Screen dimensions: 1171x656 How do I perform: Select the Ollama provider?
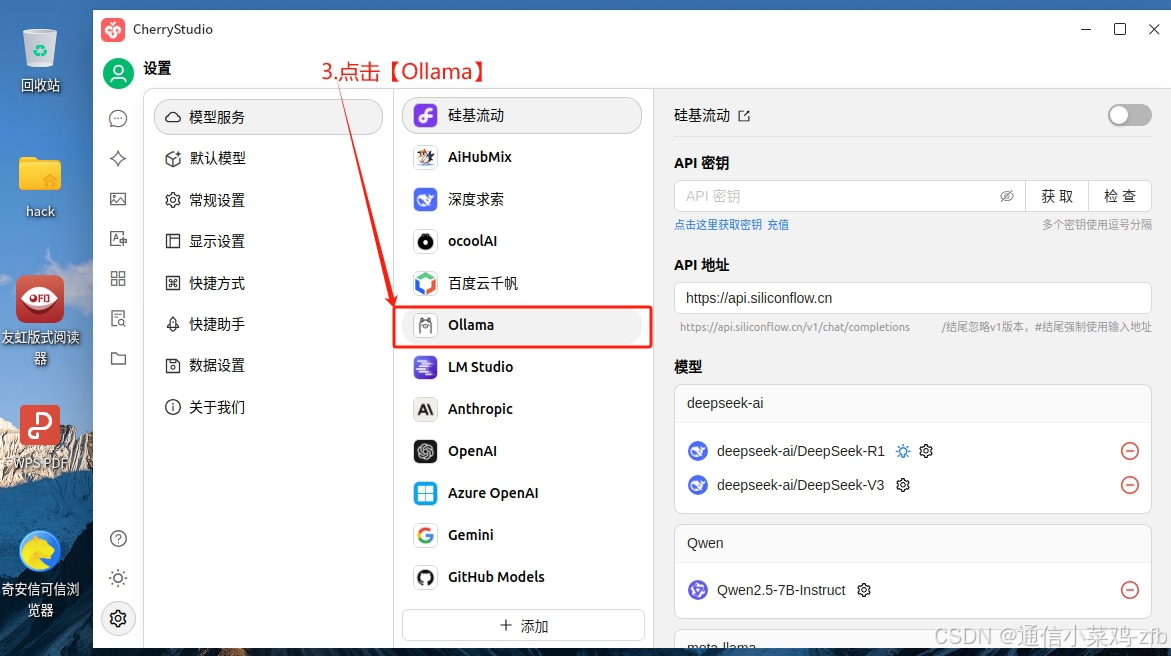coord(521,325)
